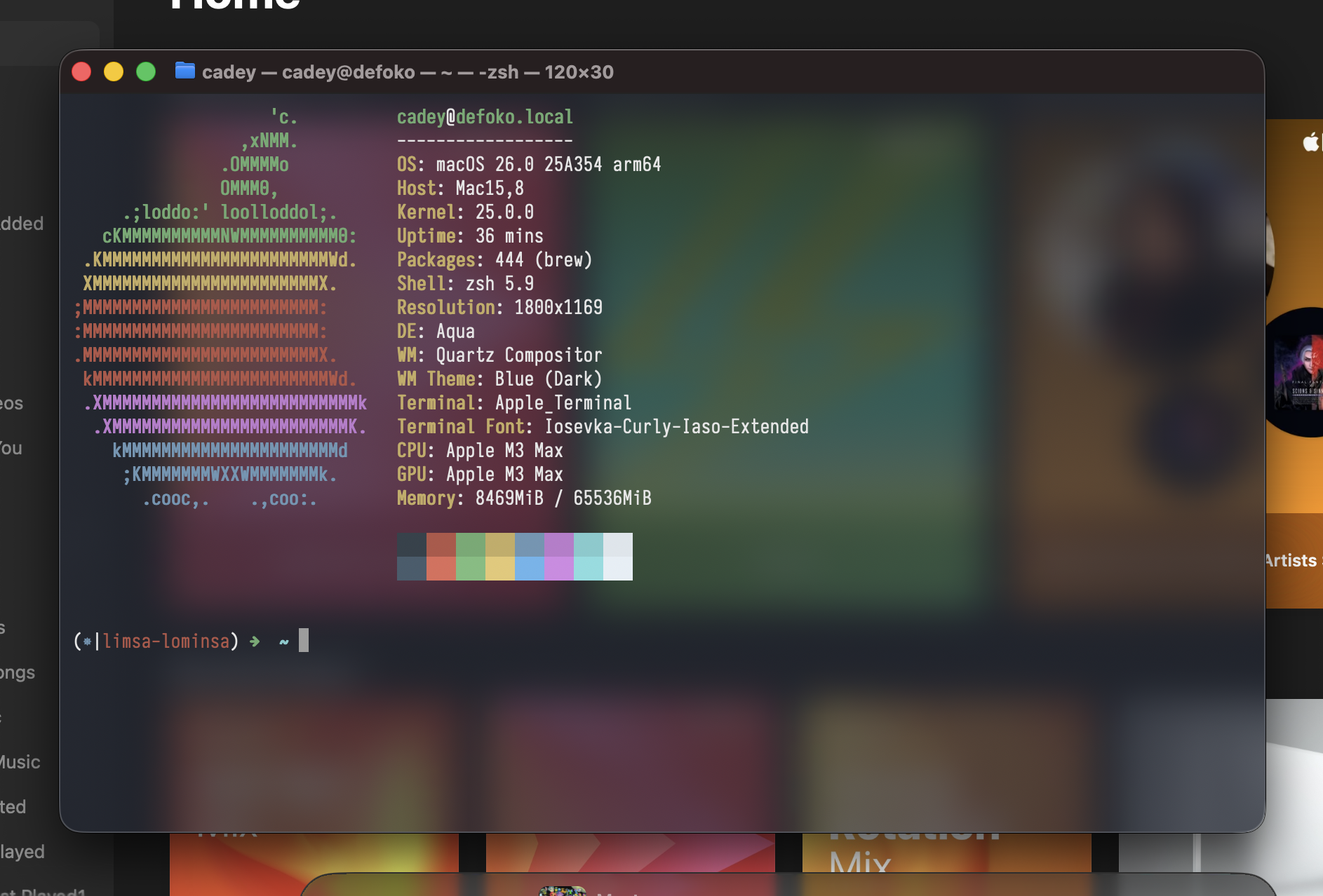
Task: Close the Terminal window with red button
Action: click(x=81, y=72)
